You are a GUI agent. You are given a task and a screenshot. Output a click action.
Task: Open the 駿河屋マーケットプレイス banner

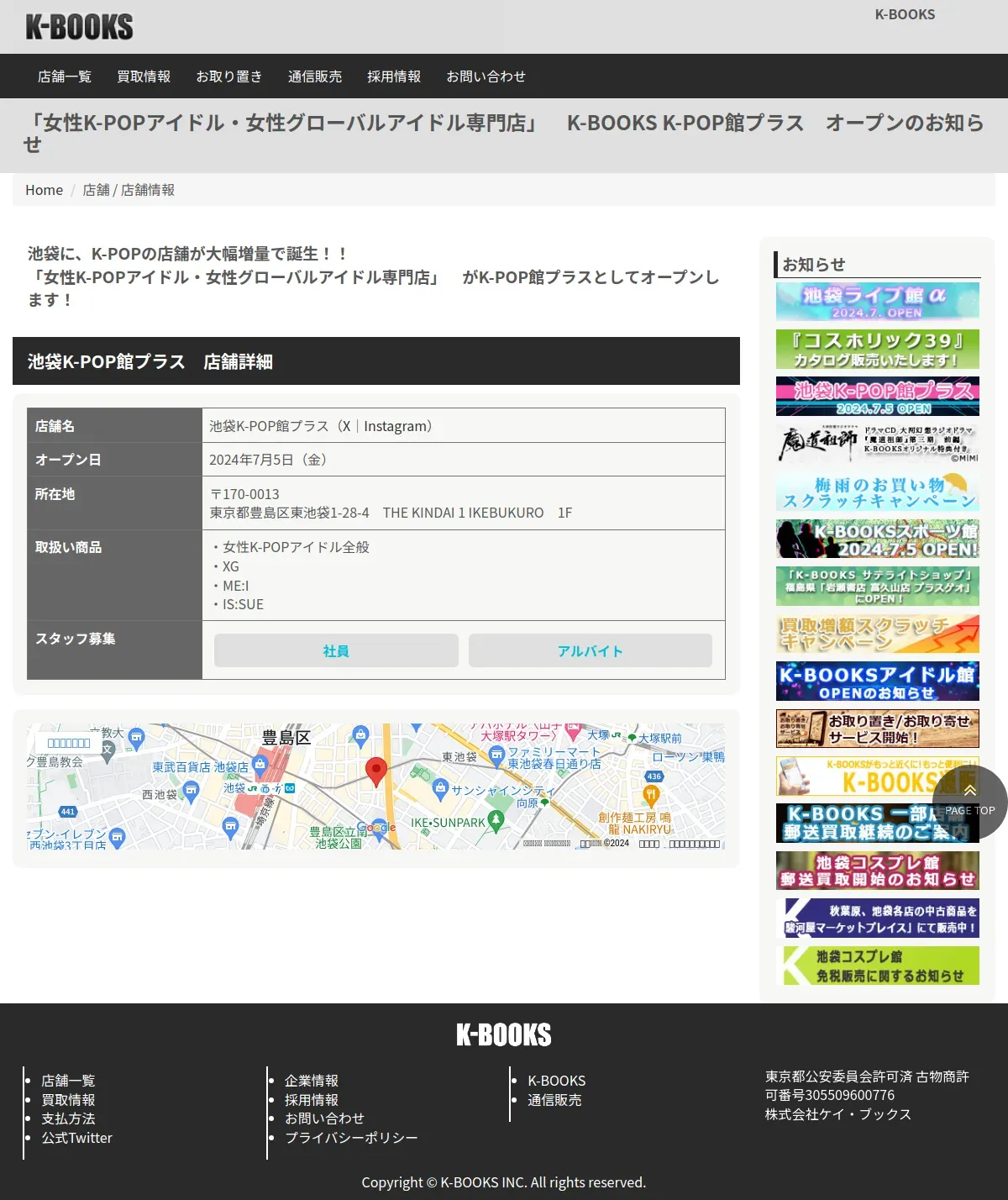878,918
